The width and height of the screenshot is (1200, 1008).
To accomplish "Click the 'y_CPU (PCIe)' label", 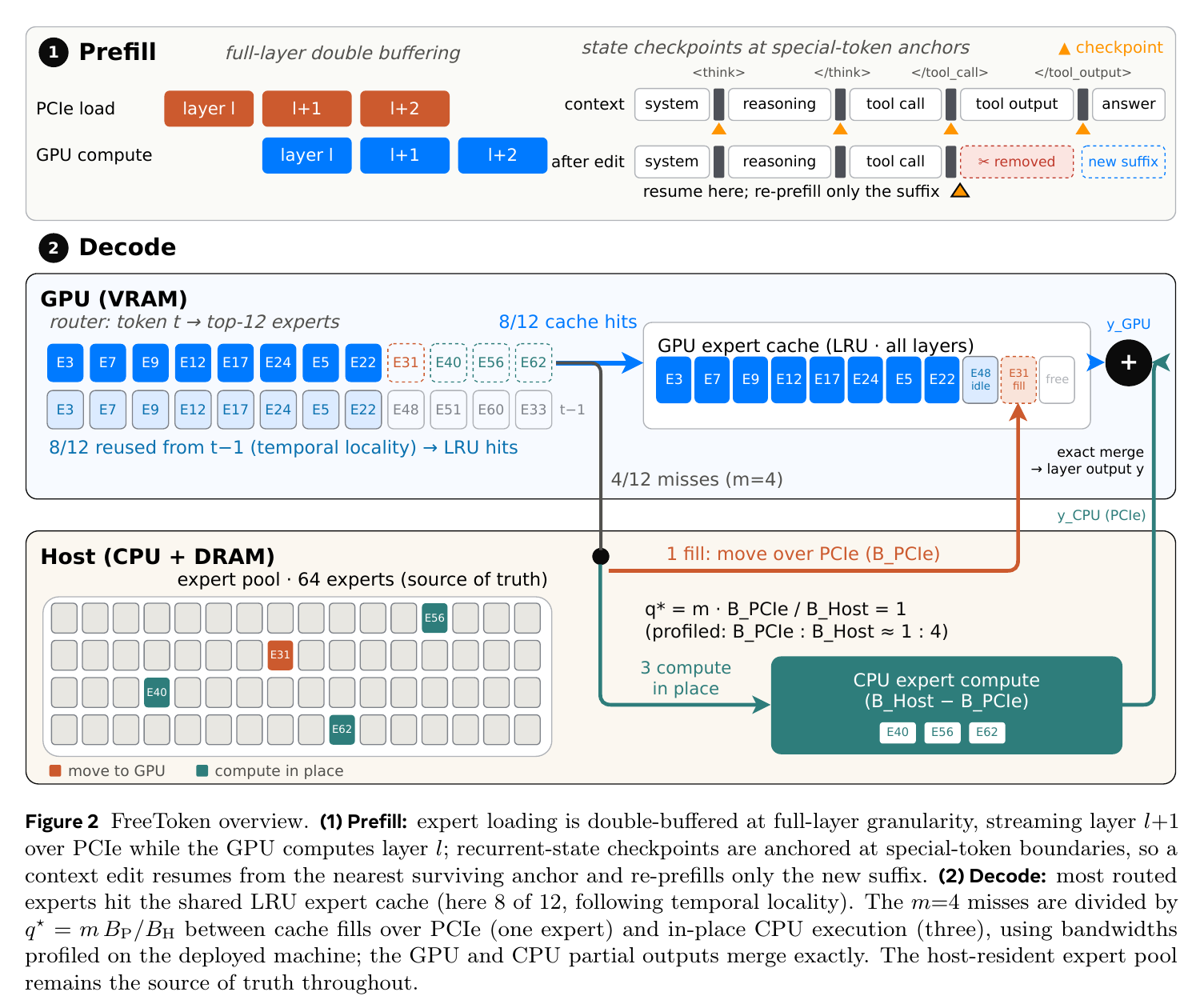I will pos(1102,515).
